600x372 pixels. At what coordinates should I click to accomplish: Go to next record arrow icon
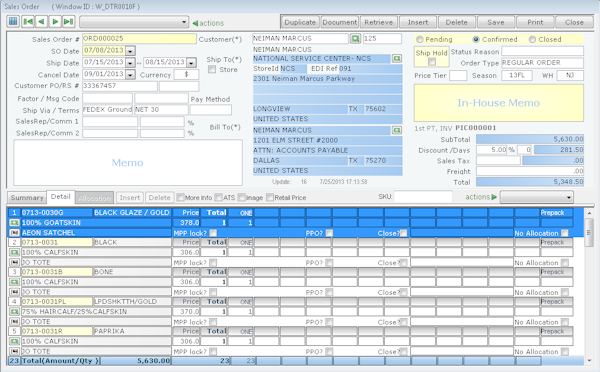point(55,21)
